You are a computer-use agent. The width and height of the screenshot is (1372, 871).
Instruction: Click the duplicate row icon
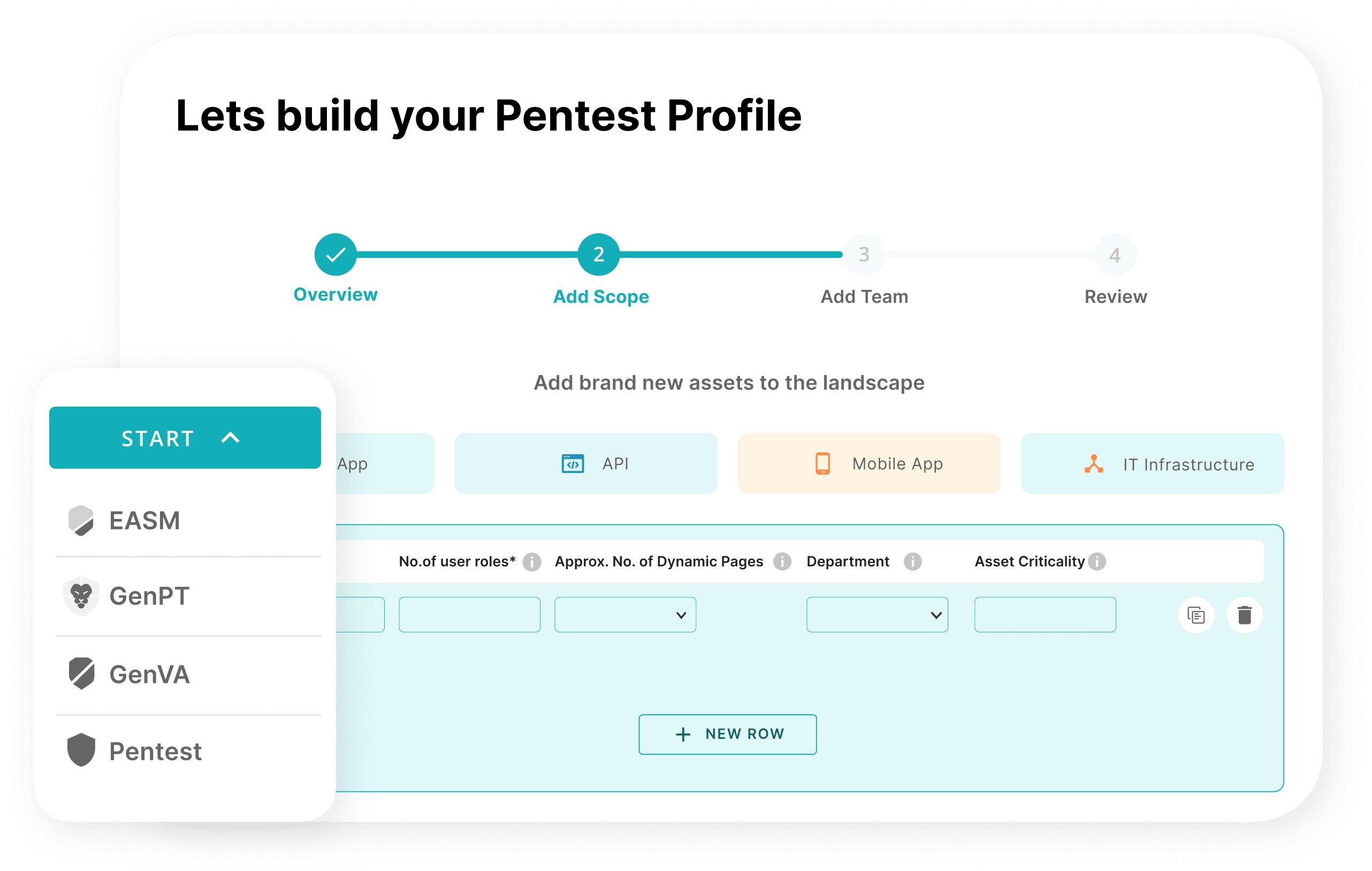pyautogui.click(x=1195, y=615)
